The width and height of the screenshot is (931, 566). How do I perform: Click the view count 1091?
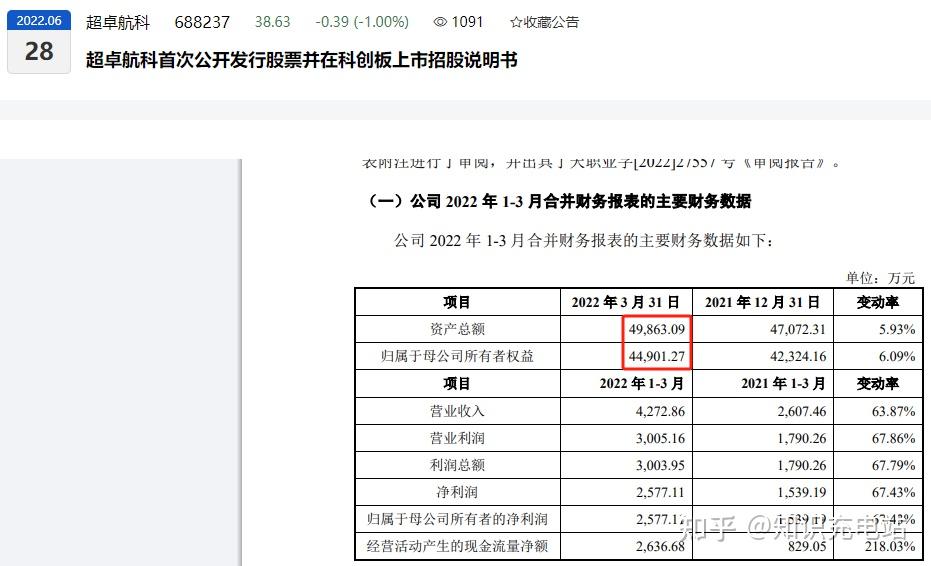pos(467,22)
